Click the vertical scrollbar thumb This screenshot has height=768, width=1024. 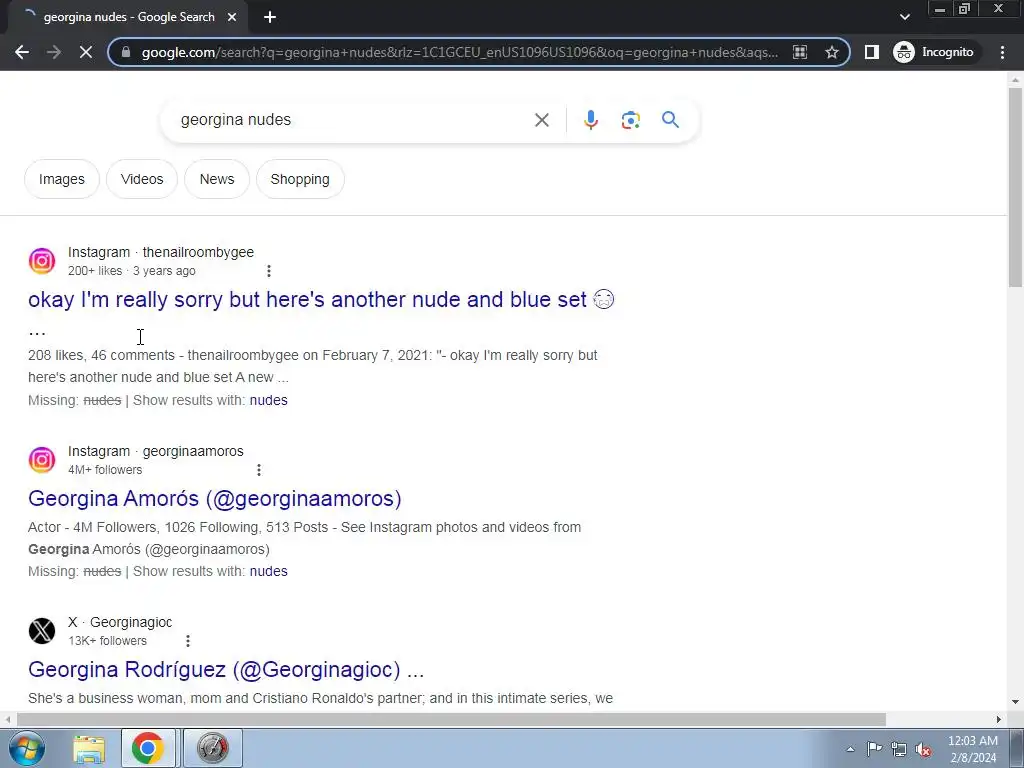tap(1015, 187)
